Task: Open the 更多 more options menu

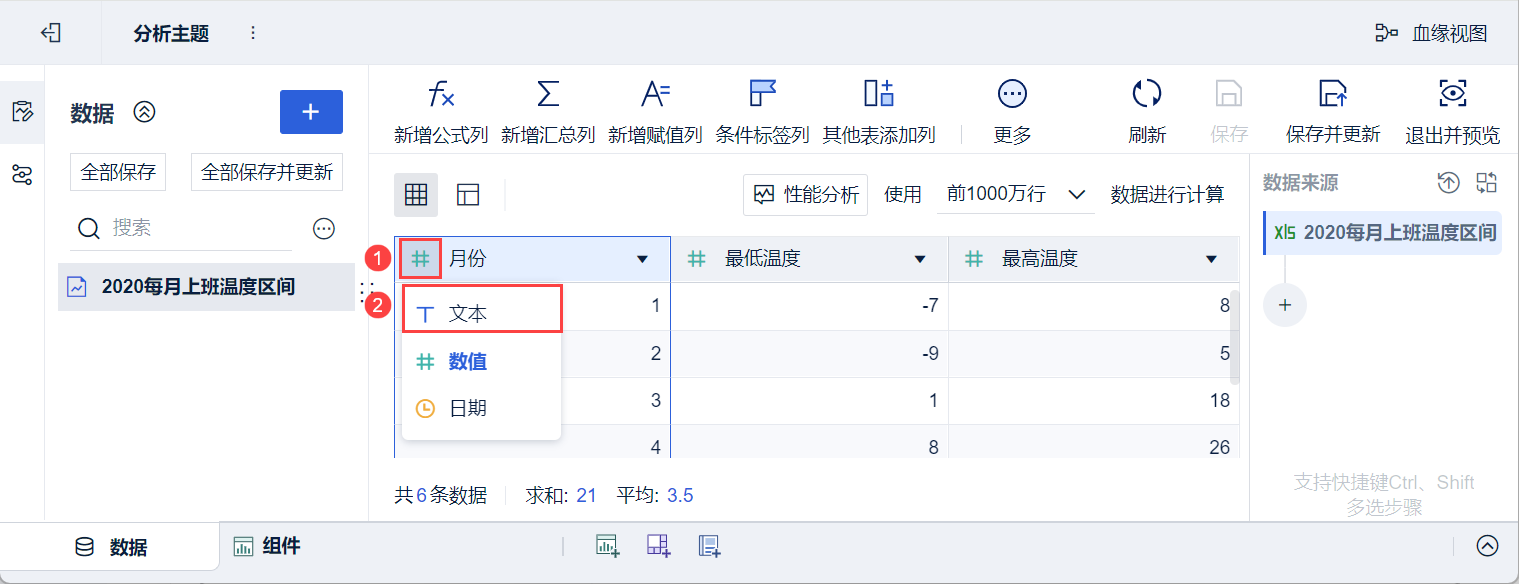Action: pos(1012,94)
